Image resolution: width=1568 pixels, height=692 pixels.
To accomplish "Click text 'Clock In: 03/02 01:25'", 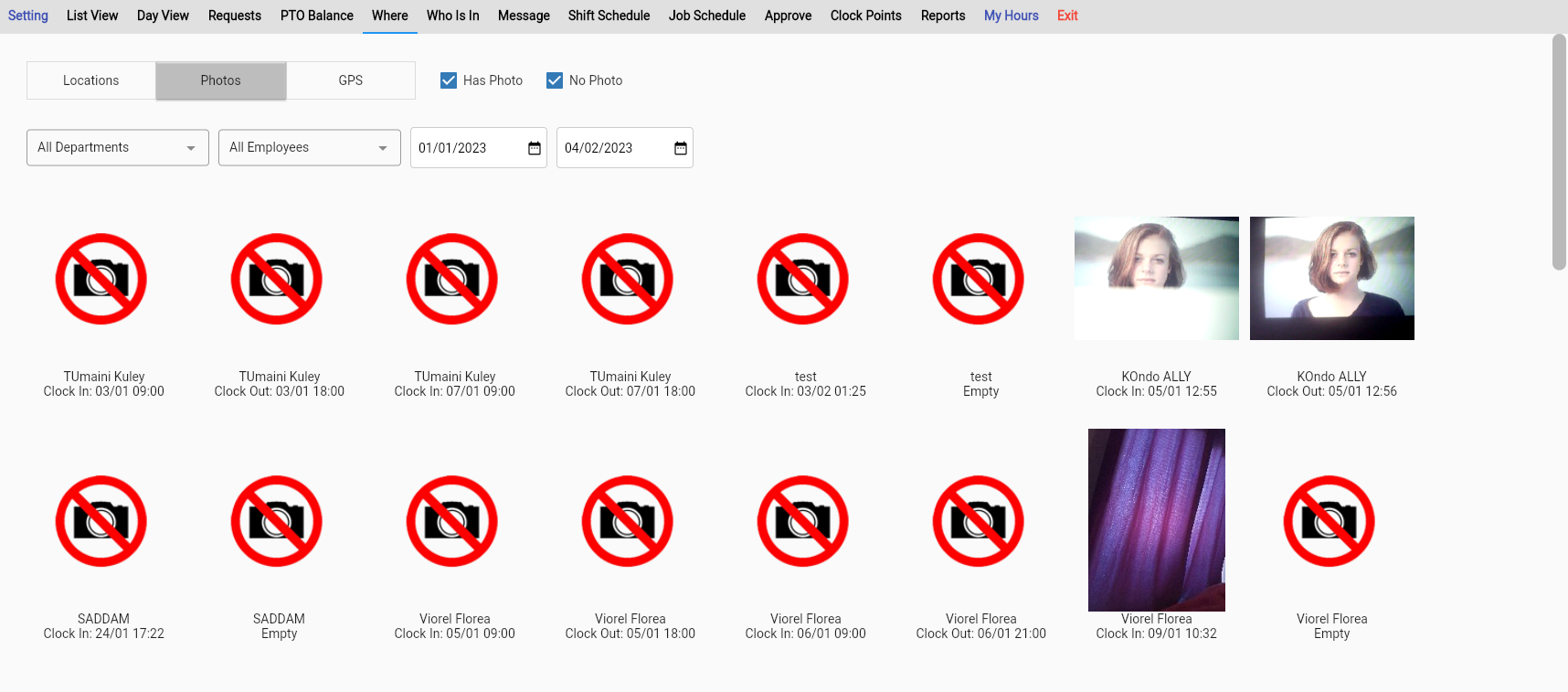I will click(806, 391).
